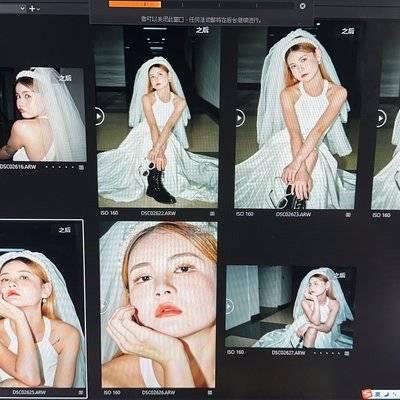Click the DSC02622.ARW filename label
Viewport: 400px width, 400px height.
[x=158, y=213]
